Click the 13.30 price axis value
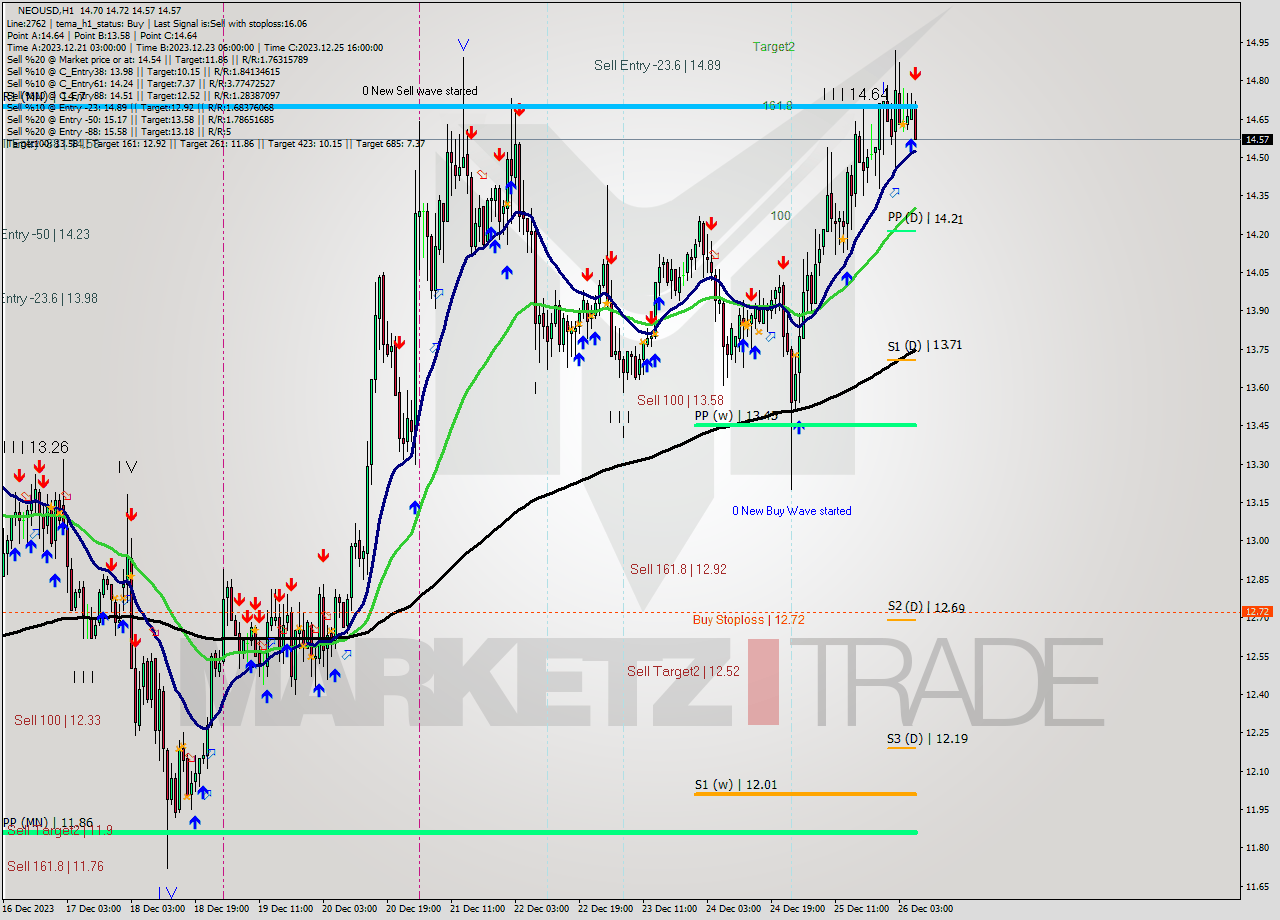The width and height of the screenshot is (1280, 920). 1257,464
